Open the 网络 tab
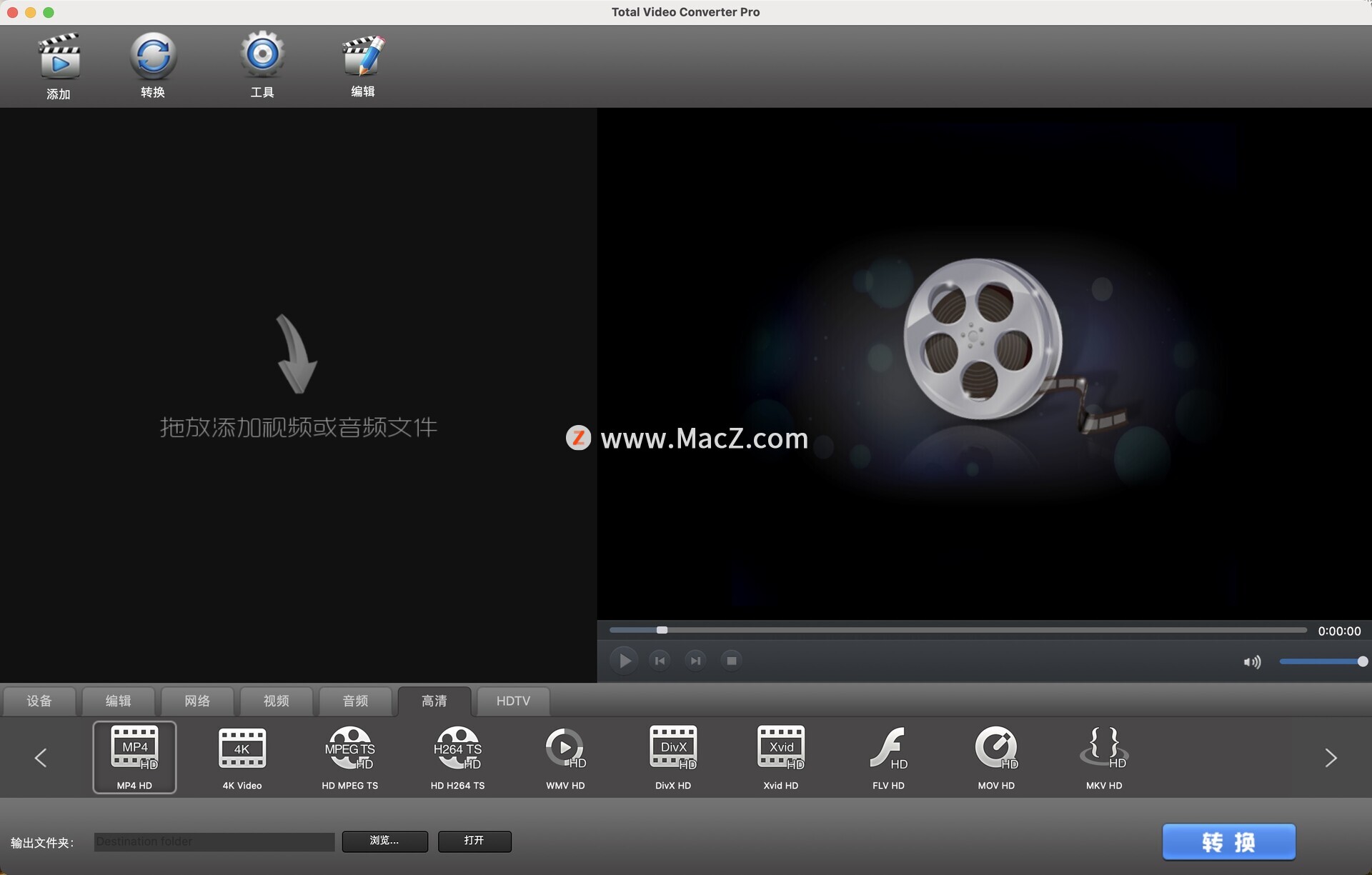The image size is (1372, 875). click(x=197, y=701)
